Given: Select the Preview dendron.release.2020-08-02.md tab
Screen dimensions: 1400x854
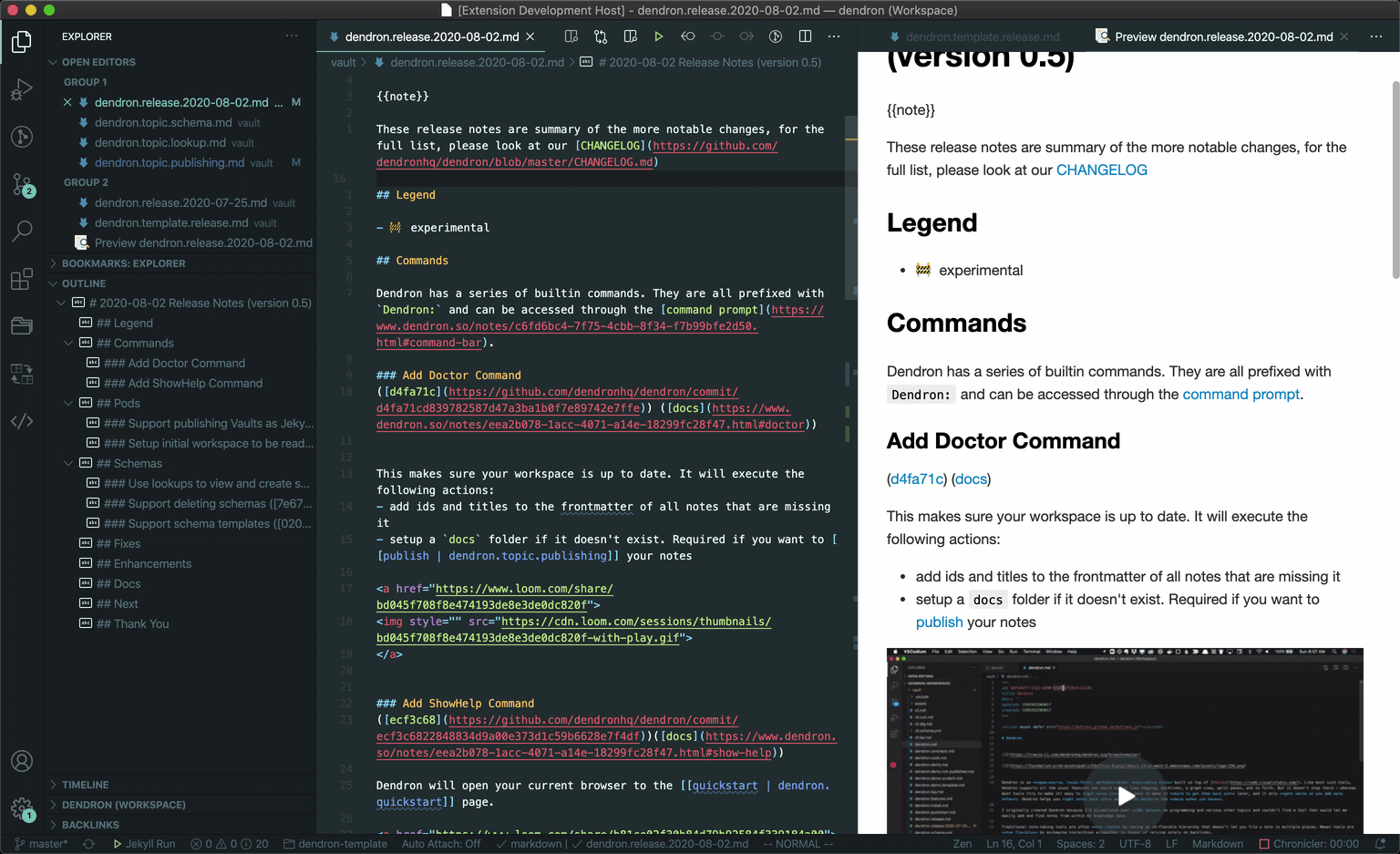Looking at the screenshot, I should point(1223,36).
